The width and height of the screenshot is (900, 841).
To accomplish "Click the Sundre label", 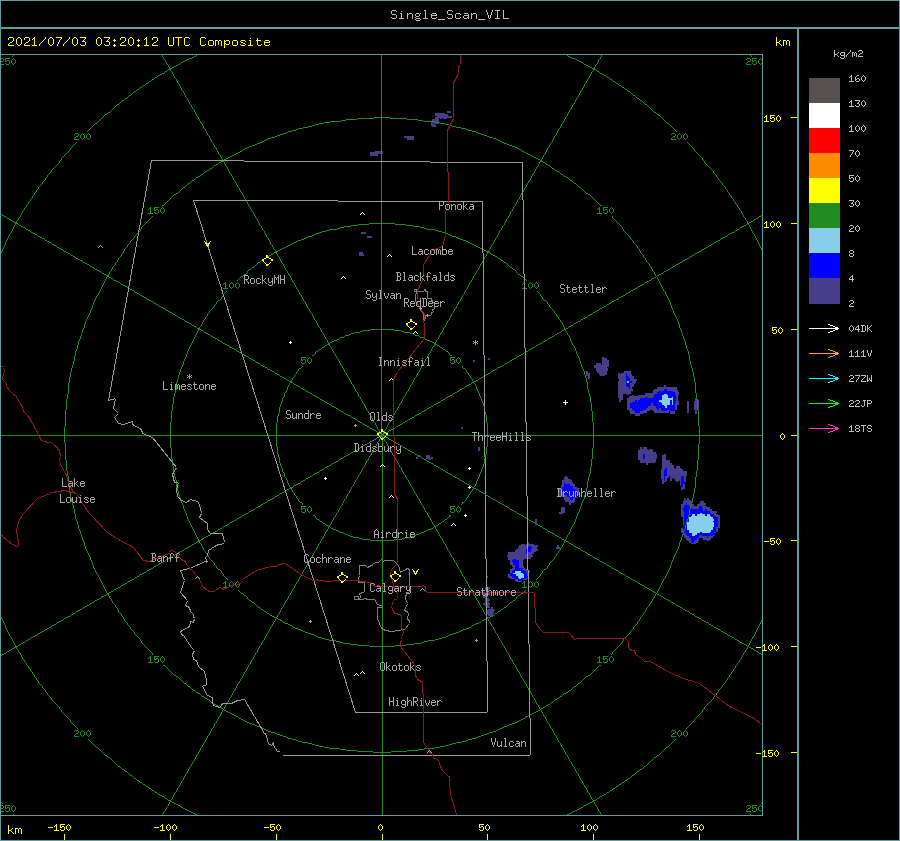I will point(303,415).
